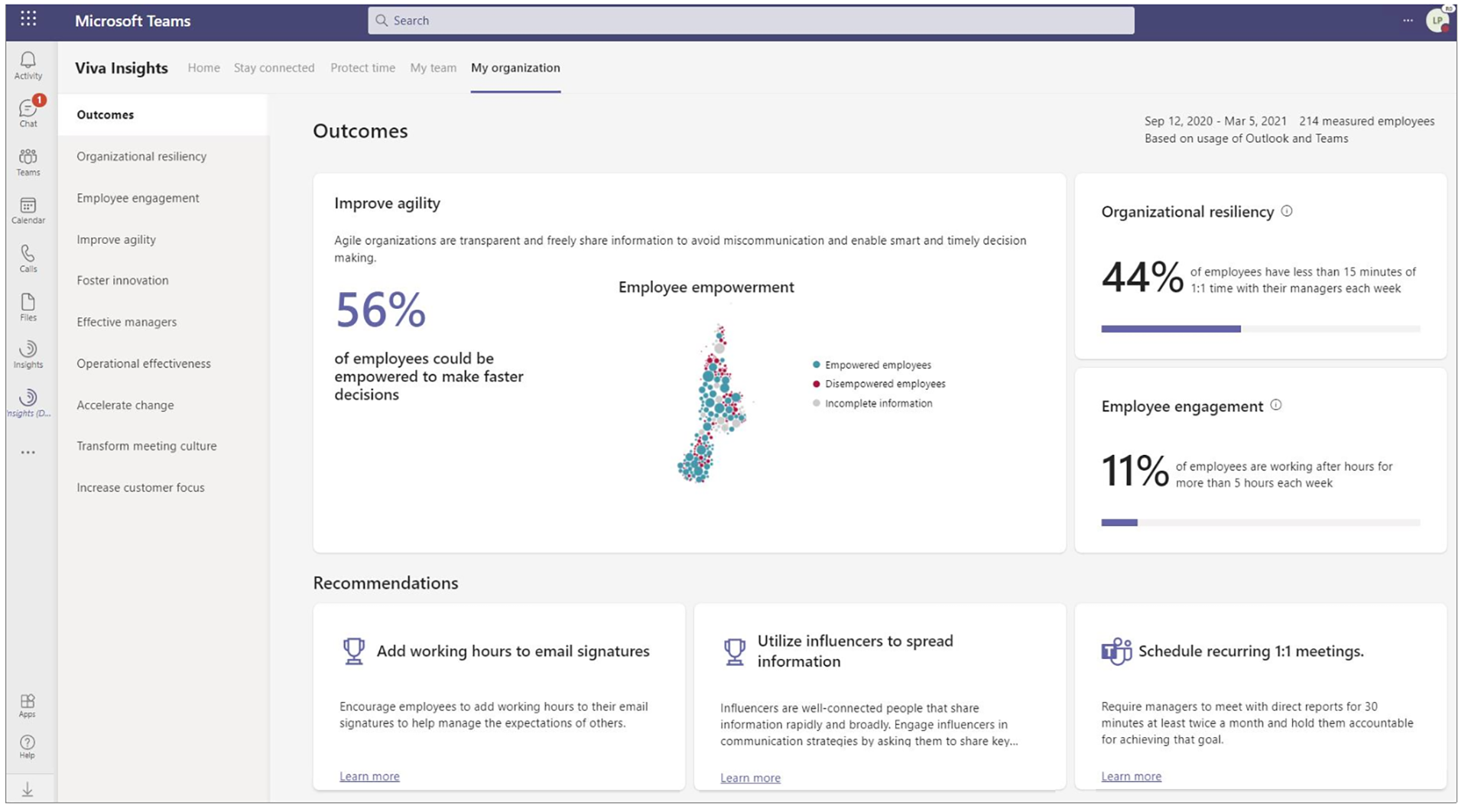Click the Employee engagement card heading
This screenshot has width=1468, height=812.
coord(1182,407)
